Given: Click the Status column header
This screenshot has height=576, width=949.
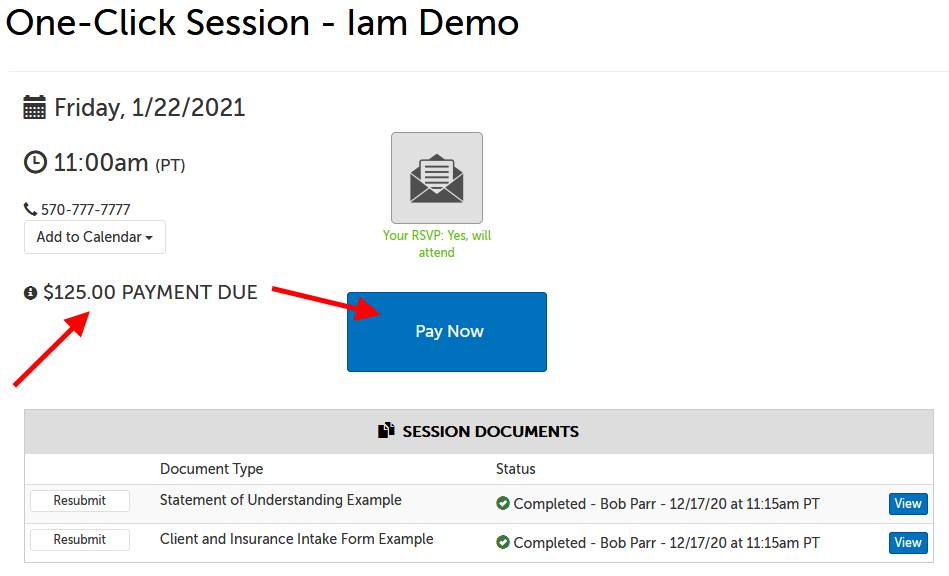Looking at the screenshot, I should pyautogui.click(x=512, y=469).
